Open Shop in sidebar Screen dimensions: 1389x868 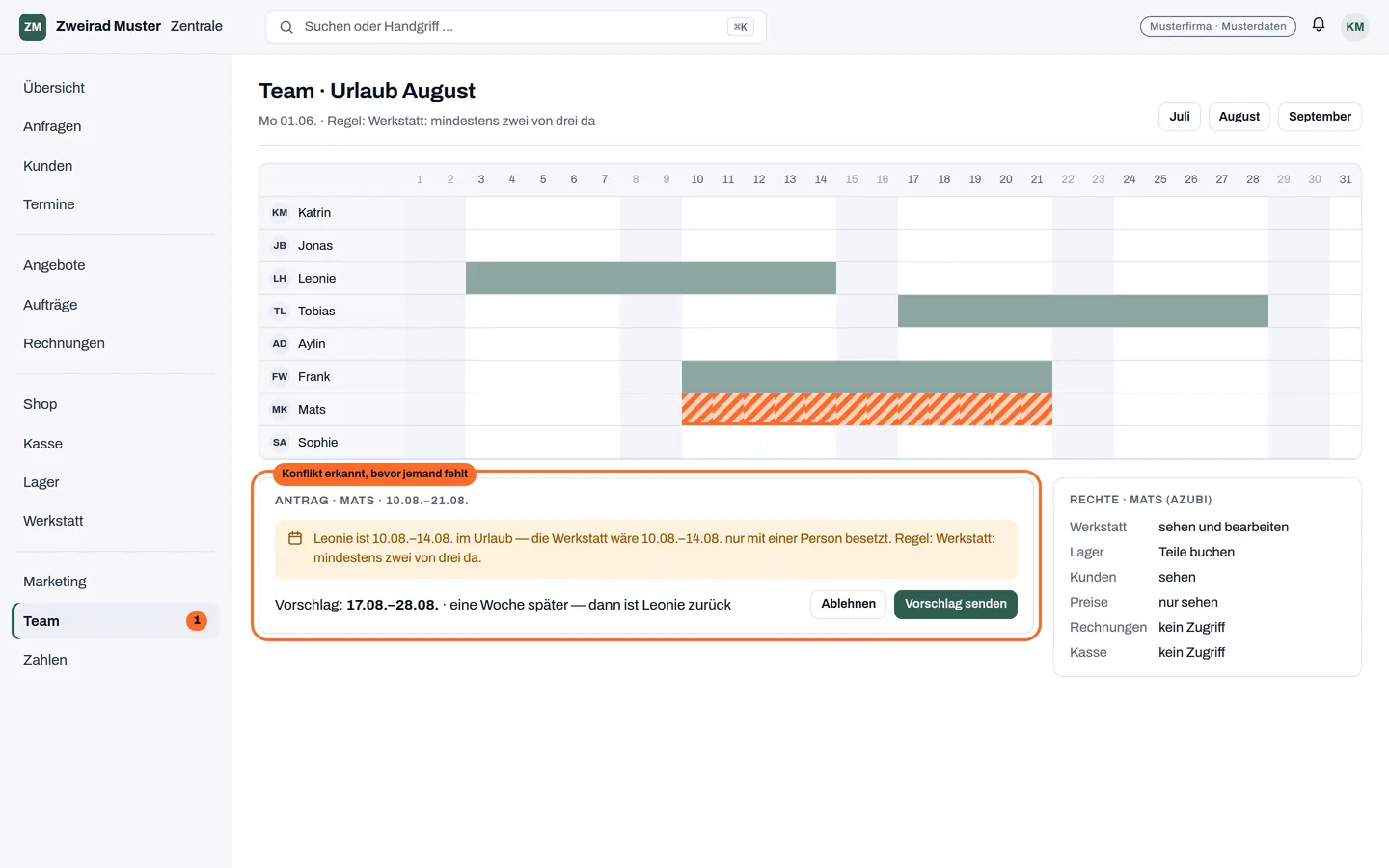click(x=116, y=404)
